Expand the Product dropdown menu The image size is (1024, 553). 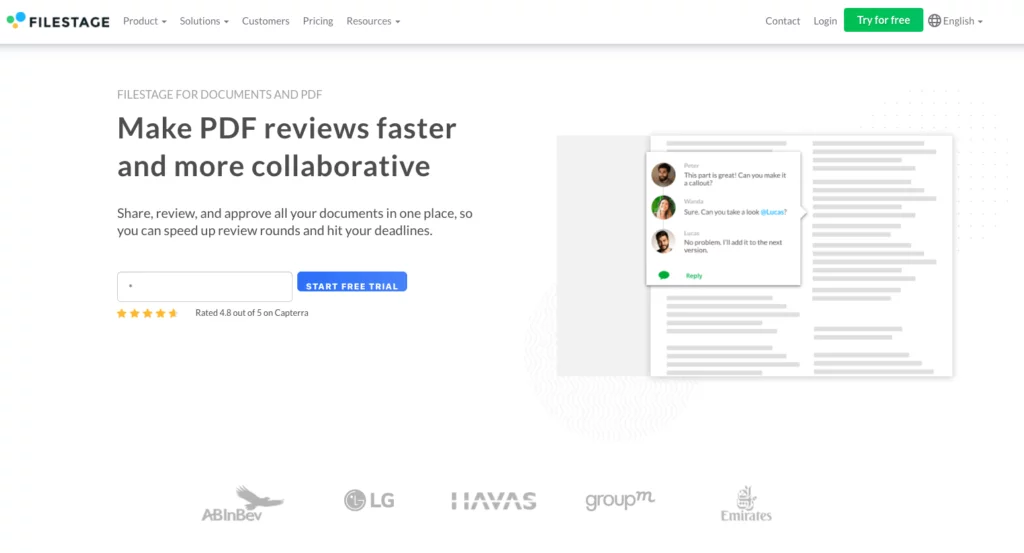click(x=145, y=21)
